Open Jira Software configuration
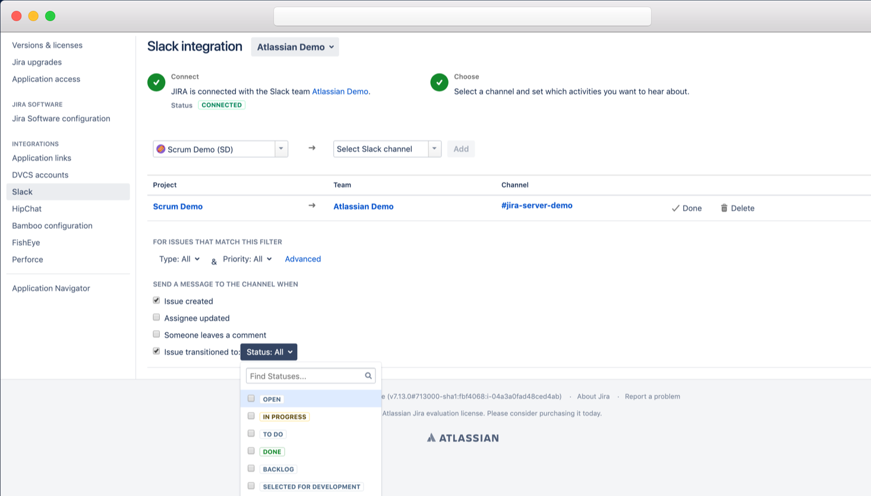871x496 pixels. pyautogui.click(x=61, y=118)
